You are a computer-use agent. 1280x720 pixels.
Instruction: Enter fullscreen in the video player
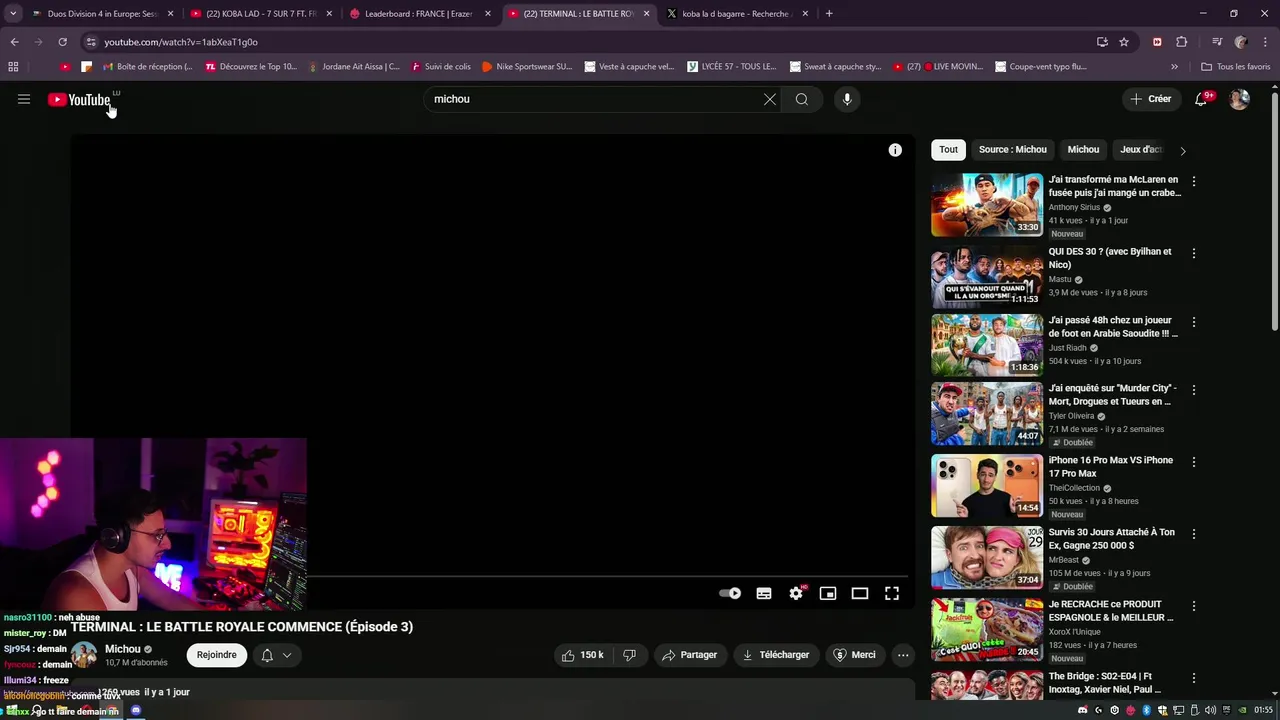[892, 593]
